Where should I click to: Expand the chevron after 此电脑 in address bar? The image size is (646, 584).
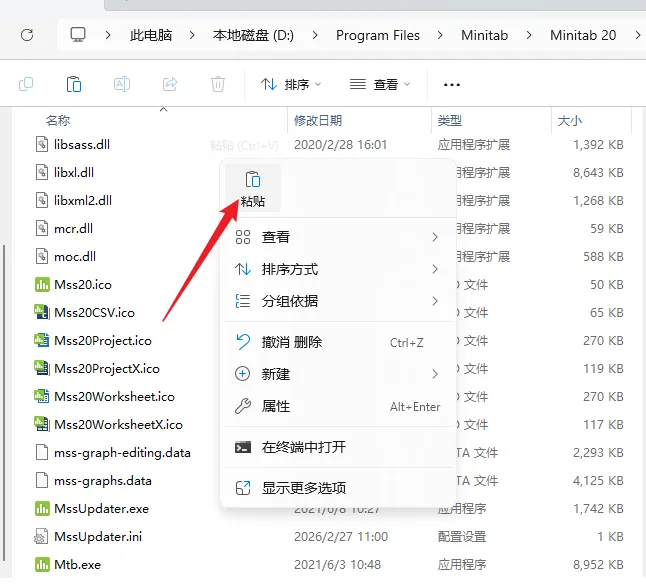pos(192,35)
